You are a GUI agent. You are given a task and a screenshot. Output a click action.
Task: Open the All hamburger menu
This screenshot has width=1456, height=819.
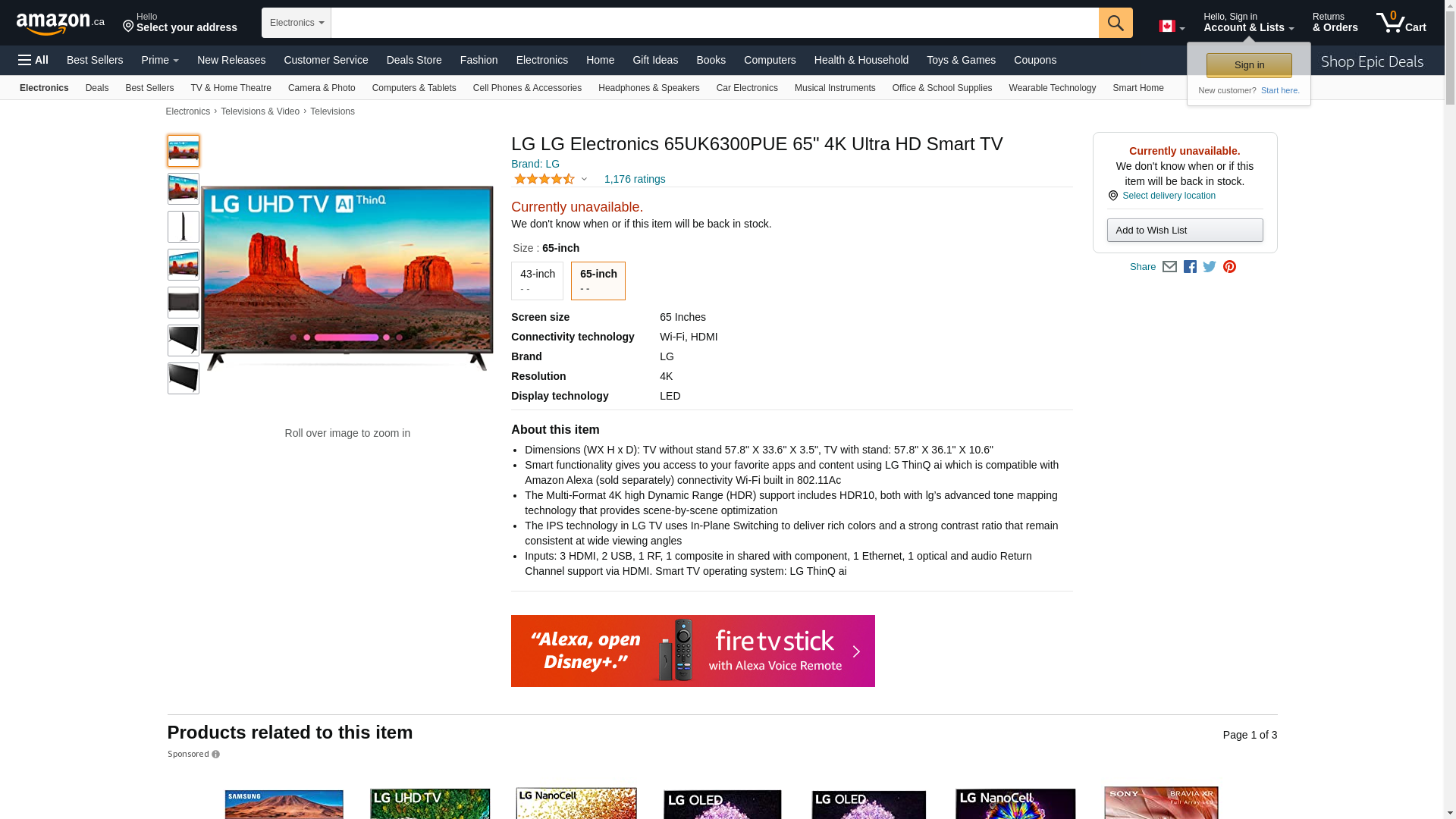click(33, 60)
